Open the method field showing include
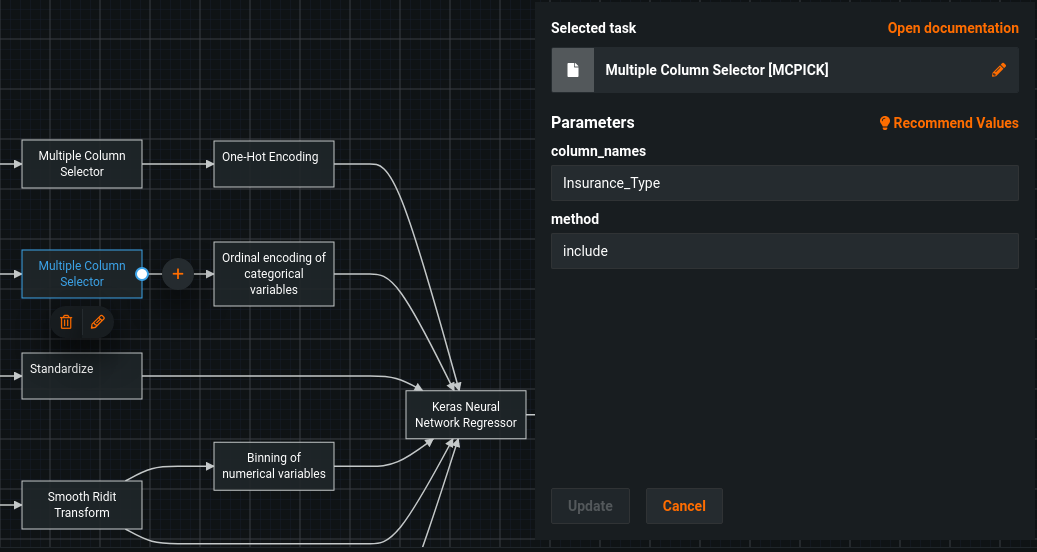The height and width of the screenshot is (552, 1037). pyautogui.click(x=784, y=251)
